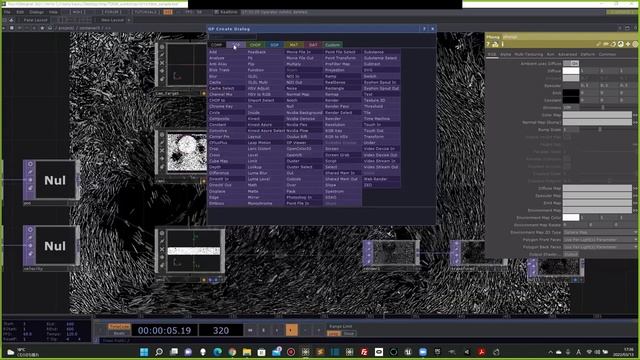
Task: Select the Threshold operator entry
Action: [x=381, y=106]
